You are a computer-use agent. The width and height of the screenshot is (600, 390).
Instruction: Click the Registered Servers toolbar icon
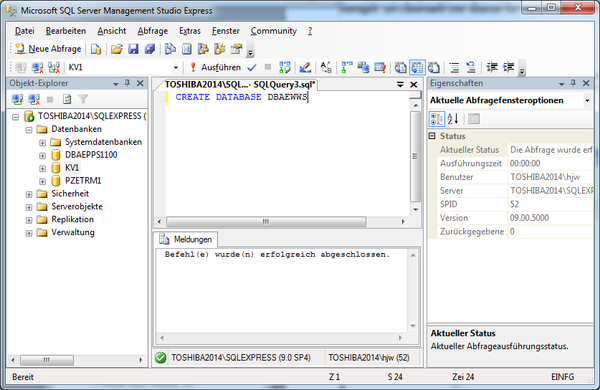tap(170, 49)
